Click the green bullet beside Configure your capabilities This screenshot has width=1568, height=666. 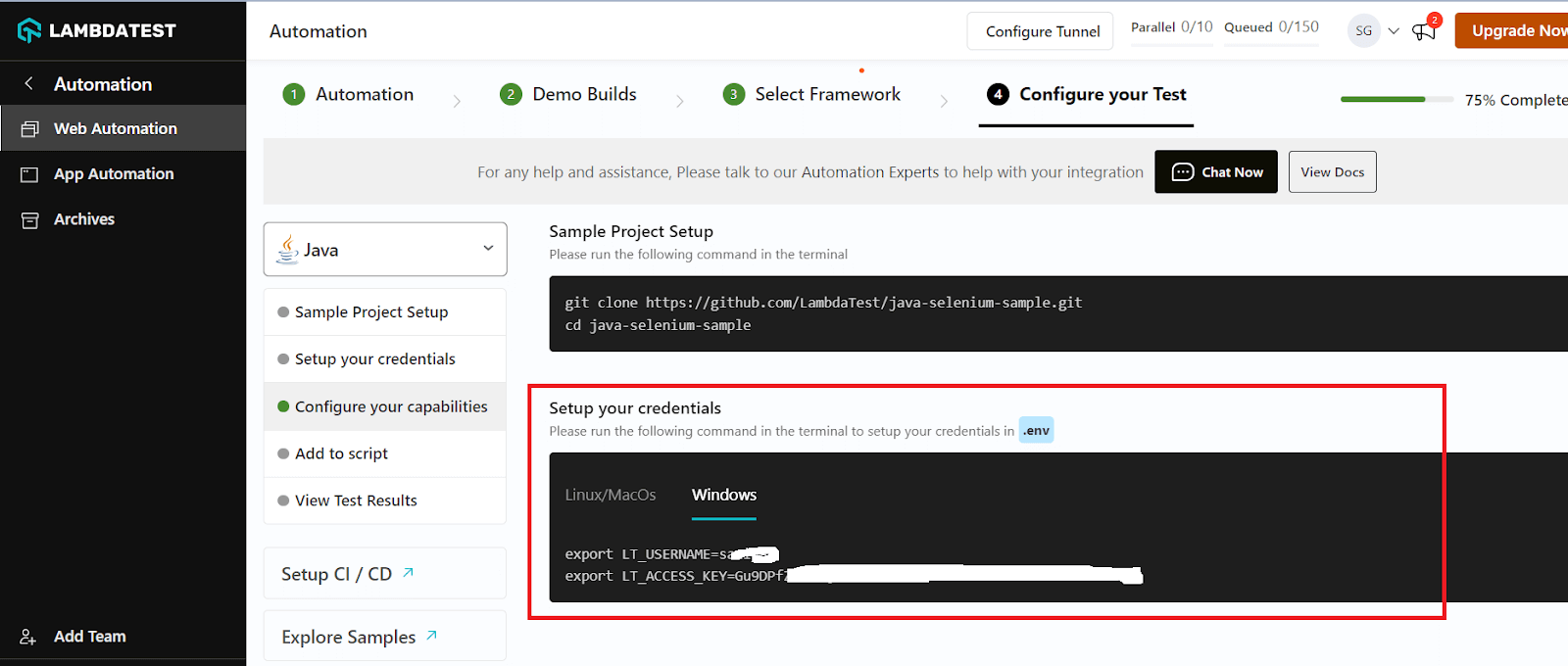click(283, 406)
